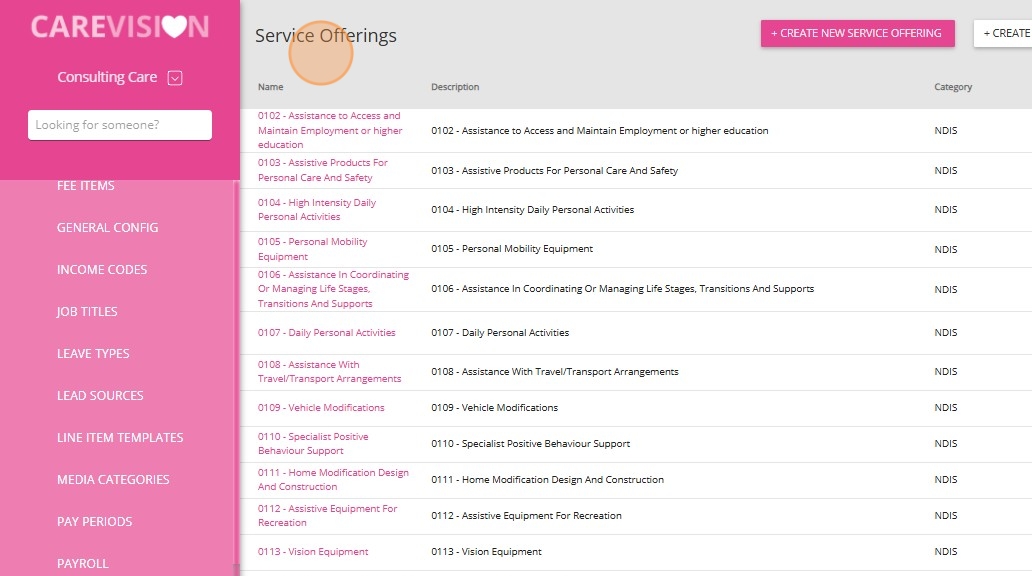1032x576 pixels.
Task: Open 0104 High Intensity Daily Personal Activities link
Action: tap(317, 209)
